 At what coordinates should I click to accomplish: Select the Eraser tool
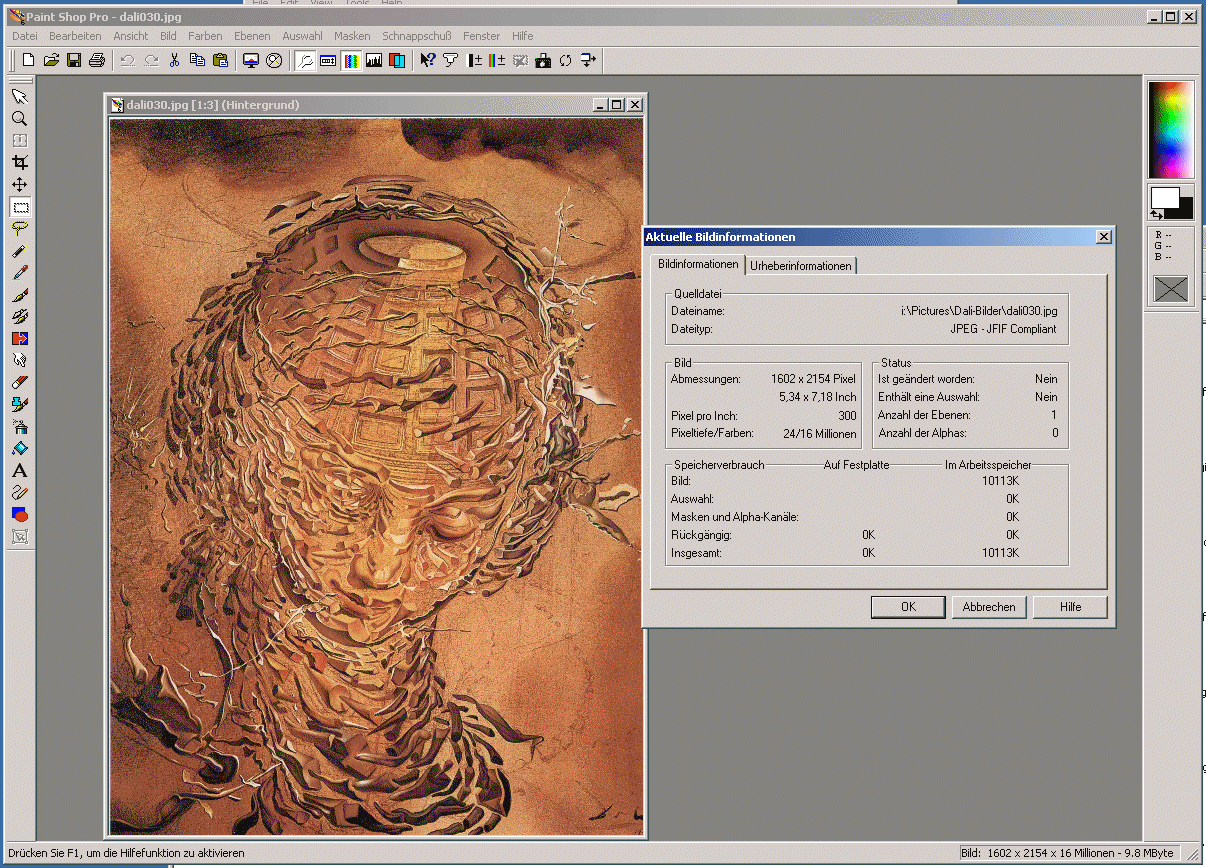click(x=19, y=382)
